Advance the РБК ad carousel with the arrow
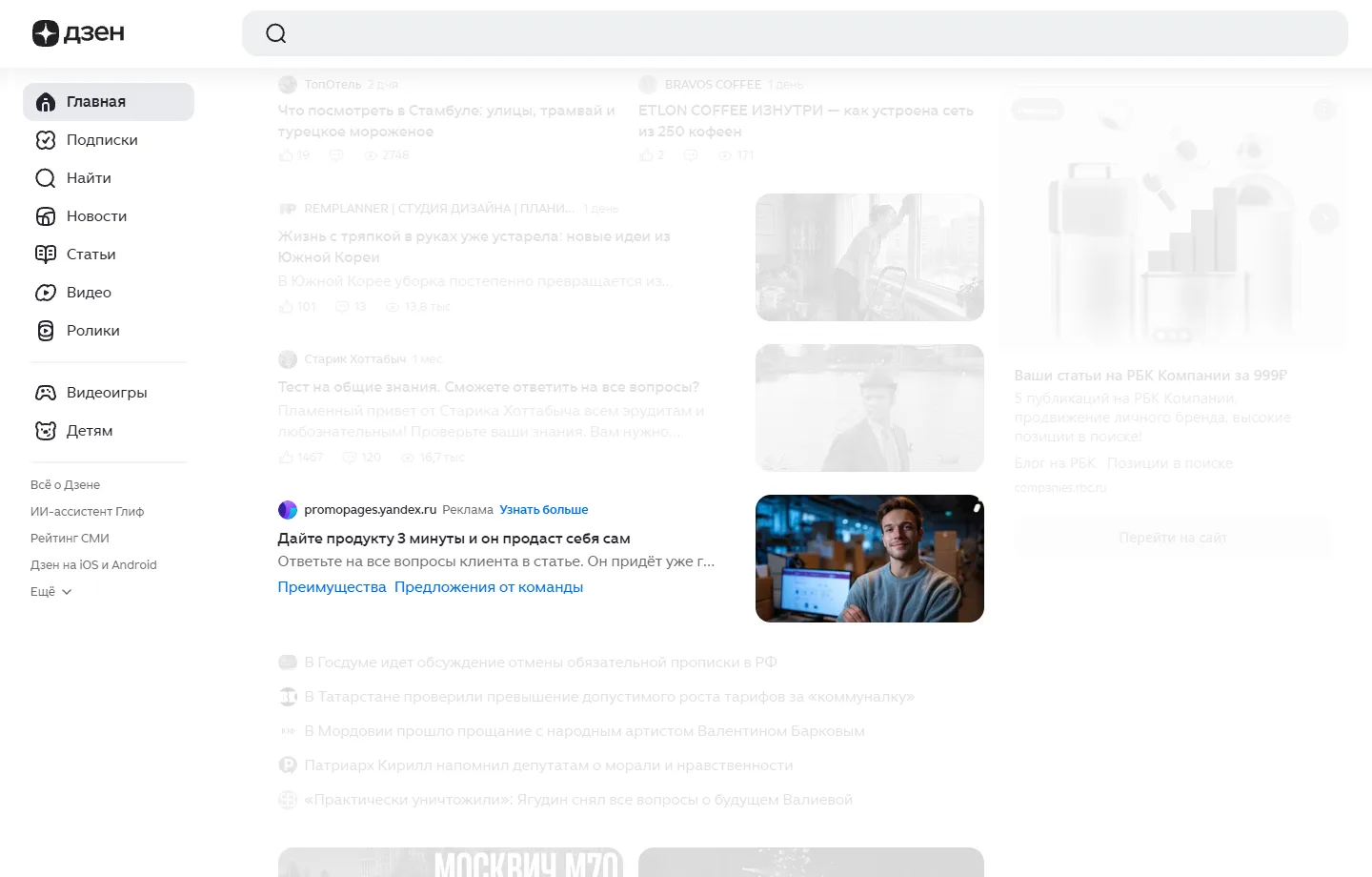The image size is (1372, 877). [1324, 218]
